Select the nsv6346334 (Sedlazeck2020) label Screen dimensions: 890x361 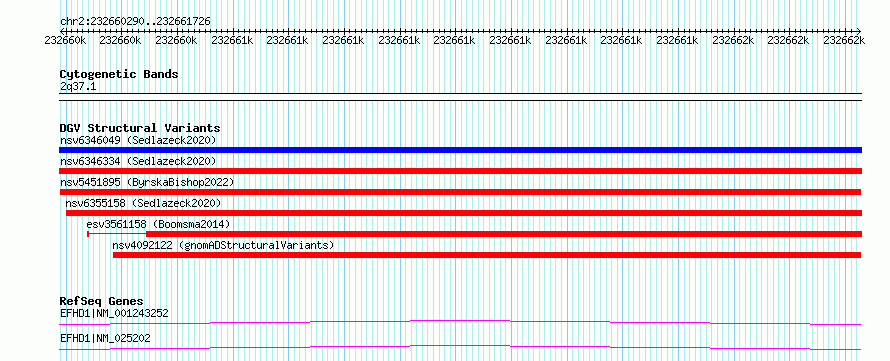138,161
